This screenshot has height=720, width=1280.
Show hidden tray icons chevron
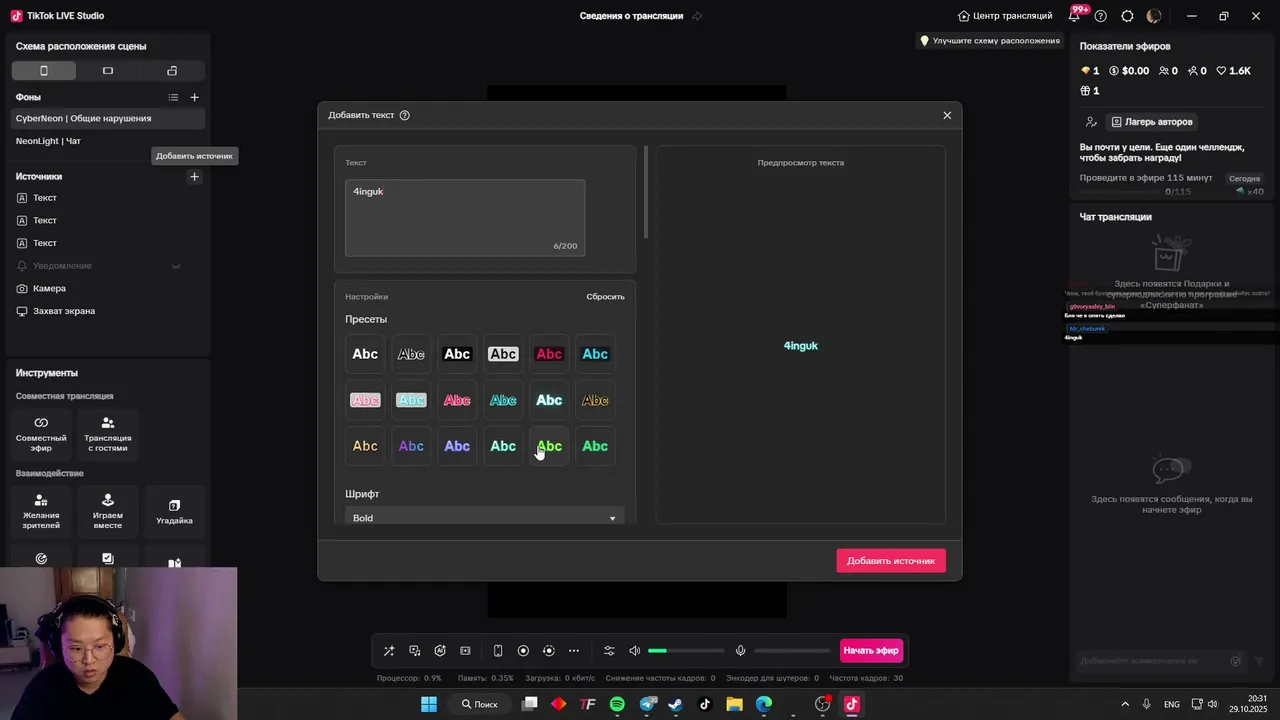(1125, 704)
